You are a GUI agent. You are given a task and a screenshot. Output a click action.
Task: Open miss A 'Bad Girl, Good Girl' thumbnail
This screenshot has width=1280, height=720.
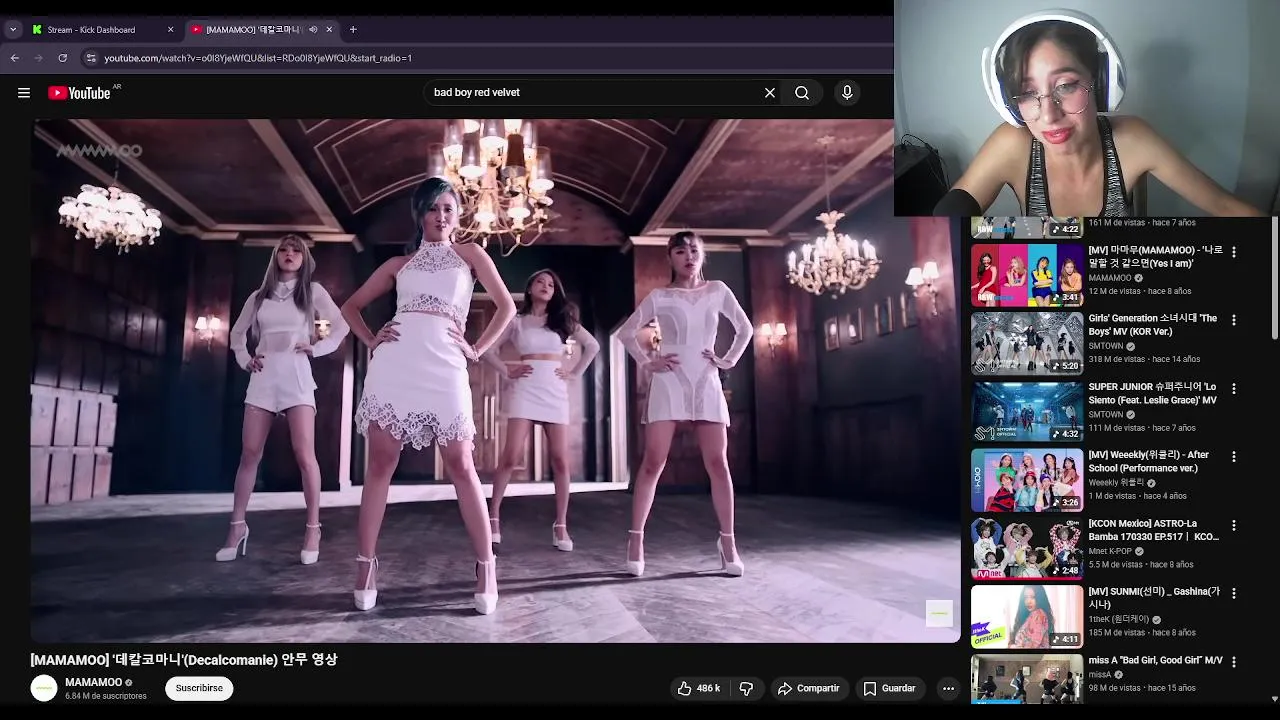1027,678
